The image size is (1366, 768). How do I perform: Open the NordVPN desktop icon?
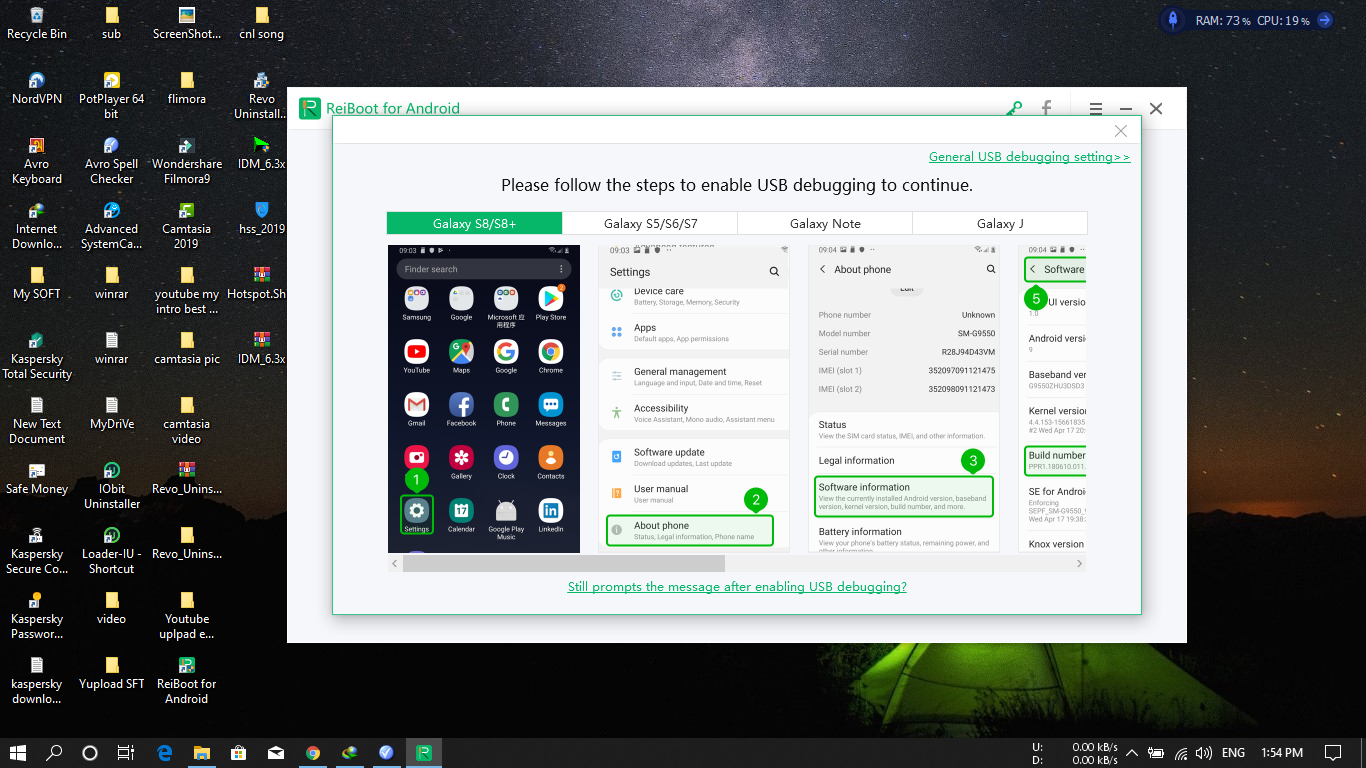tap(37, 88)
